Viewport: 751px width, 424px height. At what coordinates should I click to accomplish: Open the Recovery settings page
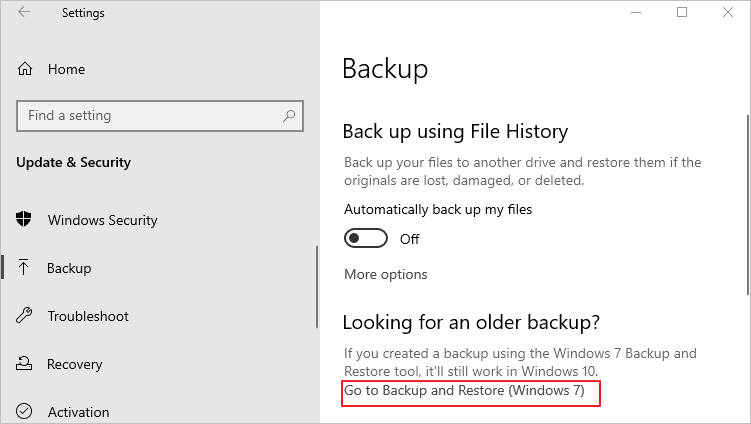(x=74, y=364)
